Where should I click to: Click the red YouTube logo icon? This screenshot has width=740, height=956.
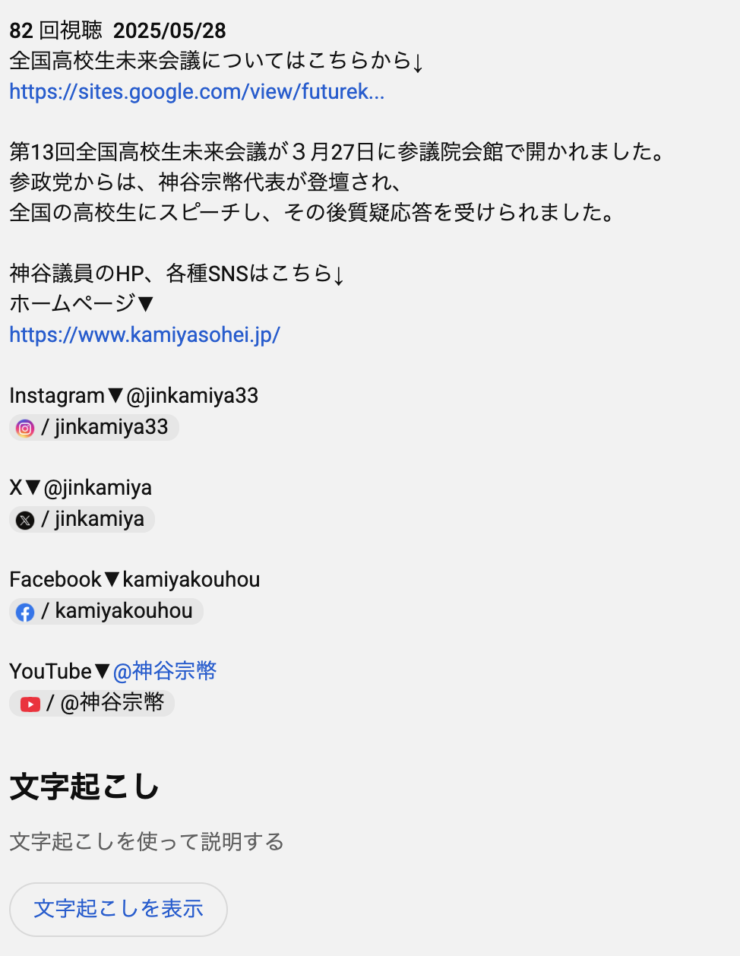click(x=30, y=704)
